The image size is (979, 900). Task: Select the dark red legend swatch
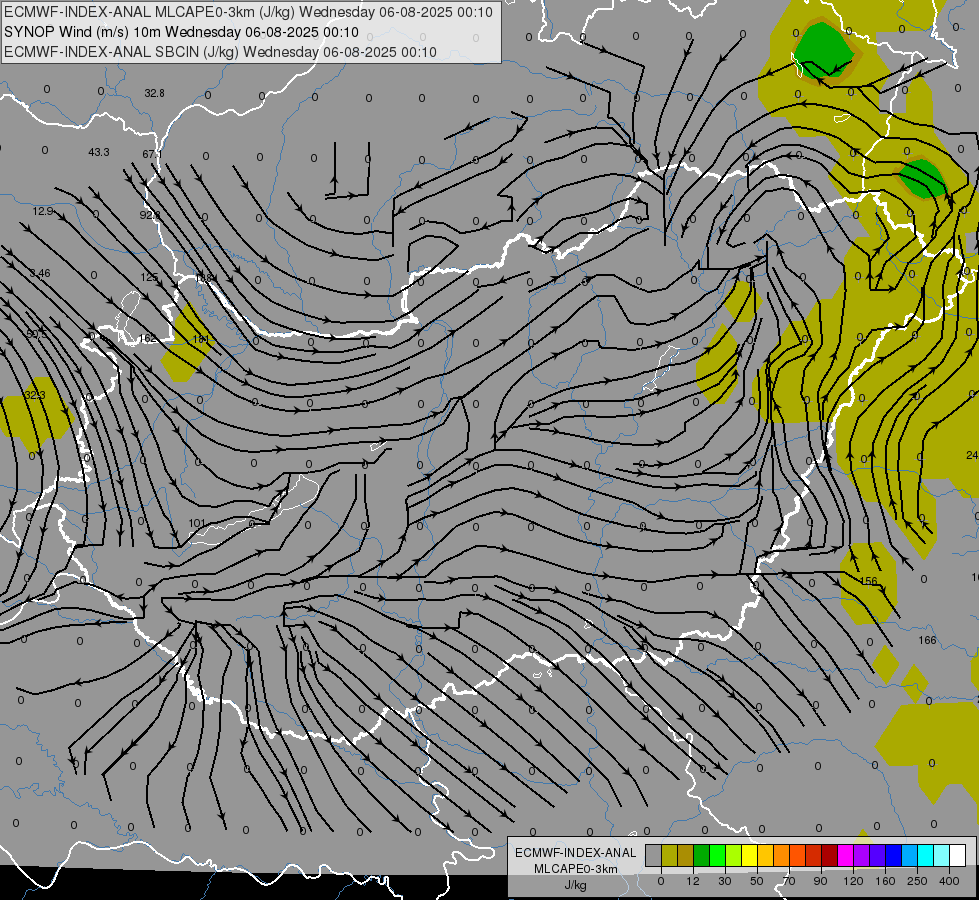pyautogui.click(x=829, y=855)
